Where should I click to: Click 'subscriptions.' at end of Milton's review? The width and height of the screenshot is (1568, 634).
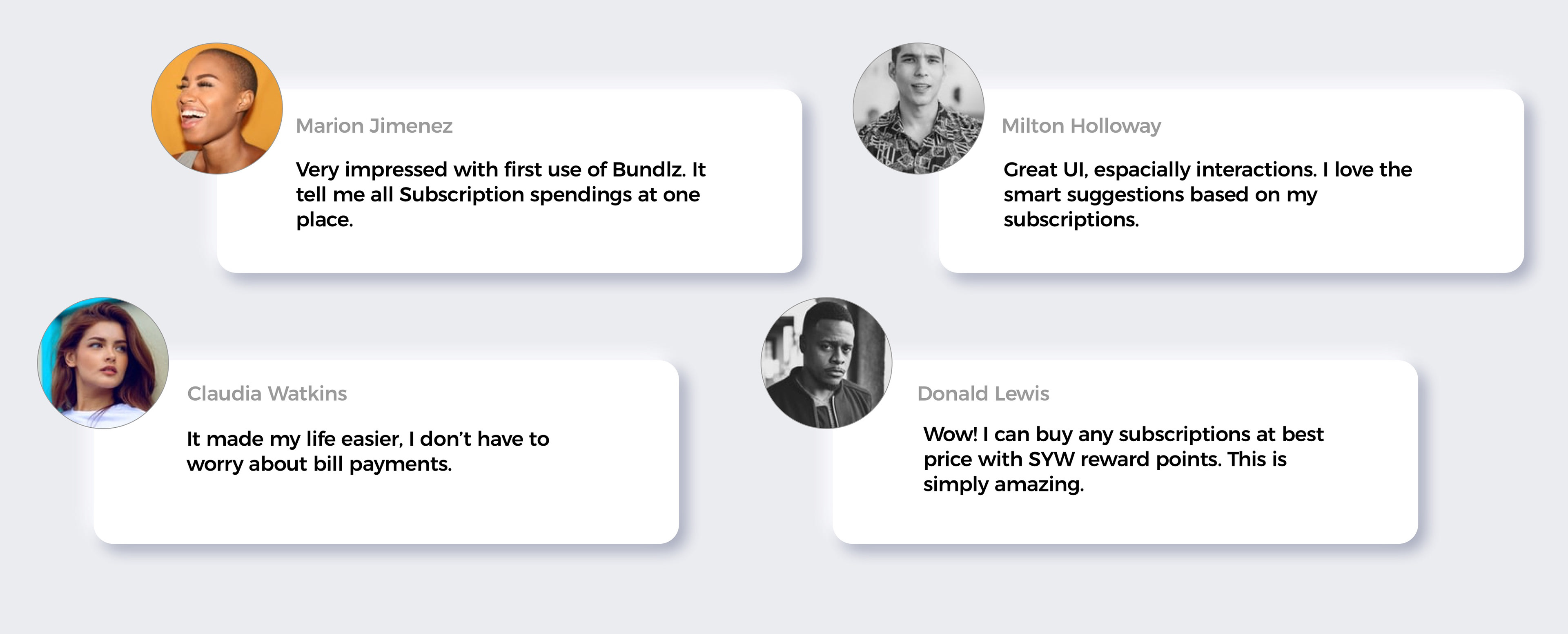coord(1071,220)
